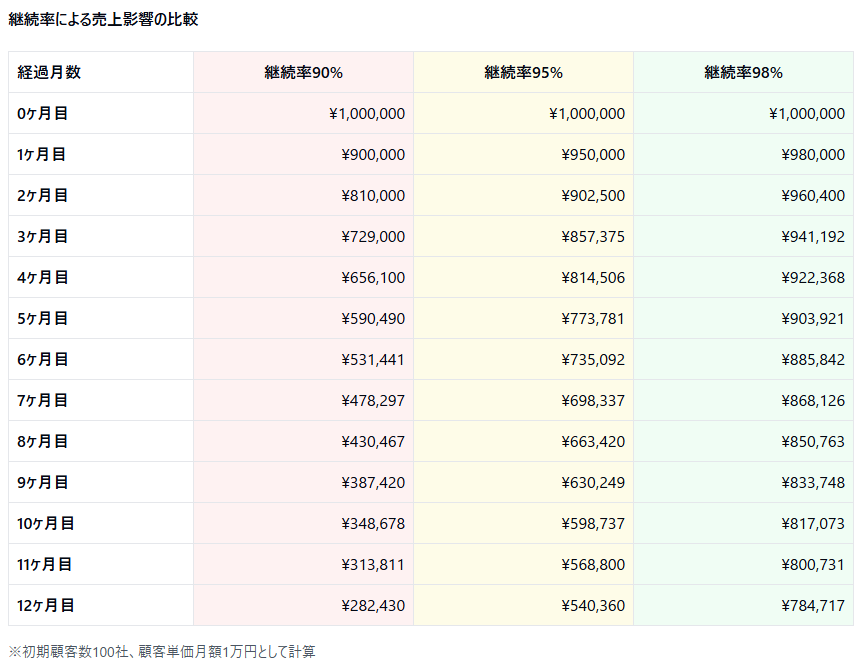Select the ¥868,126 cell
Screen dimensions: 867x668
(743, 400)
